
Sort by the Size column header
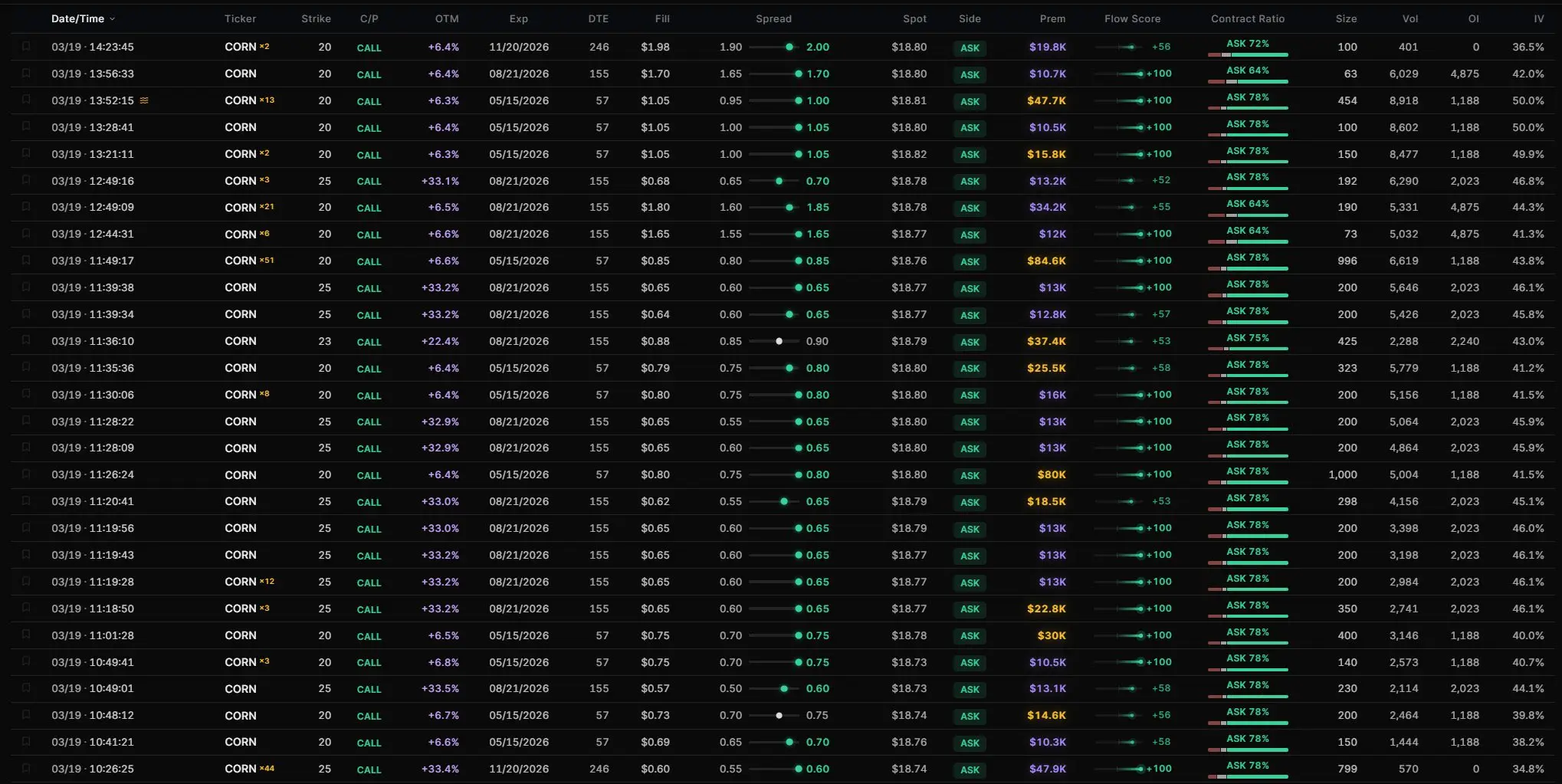pos(1346,18)
